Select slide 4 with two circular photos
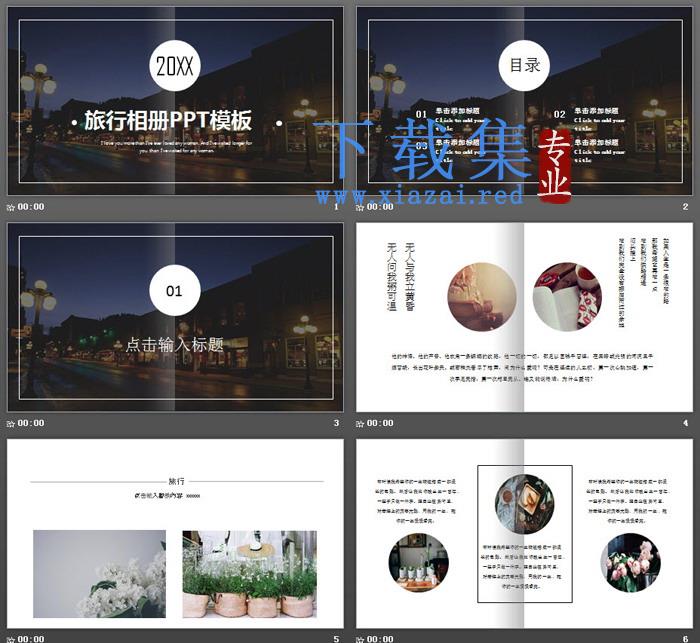This screenshot has width=700, height=643. 525,317
